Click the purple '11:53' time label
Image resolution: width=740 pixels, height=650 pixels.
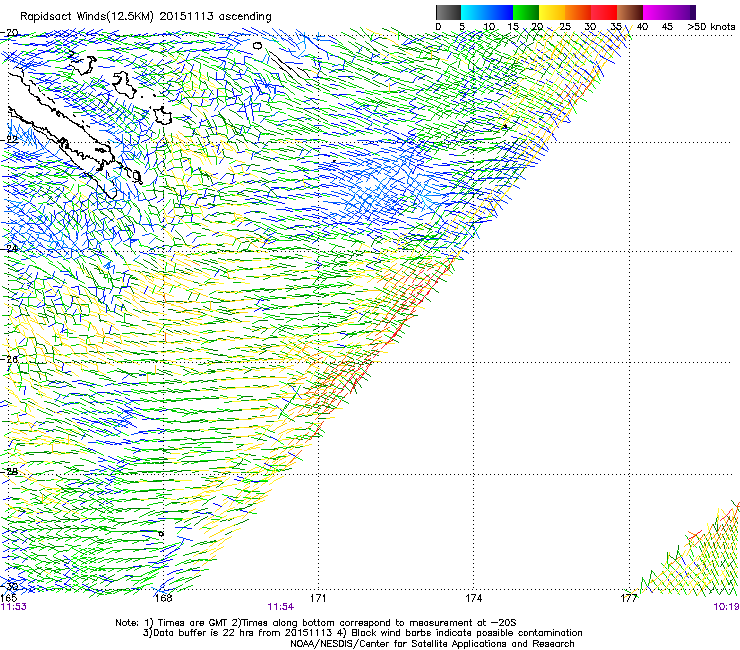pos(14,607)
